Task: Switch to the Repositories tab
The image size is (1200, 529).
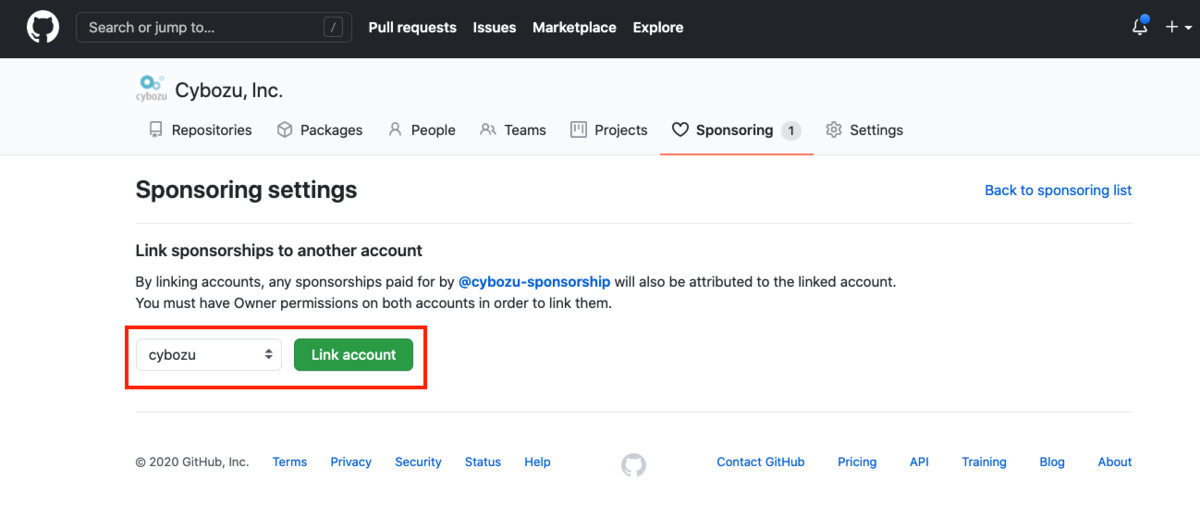Action: 200,130
